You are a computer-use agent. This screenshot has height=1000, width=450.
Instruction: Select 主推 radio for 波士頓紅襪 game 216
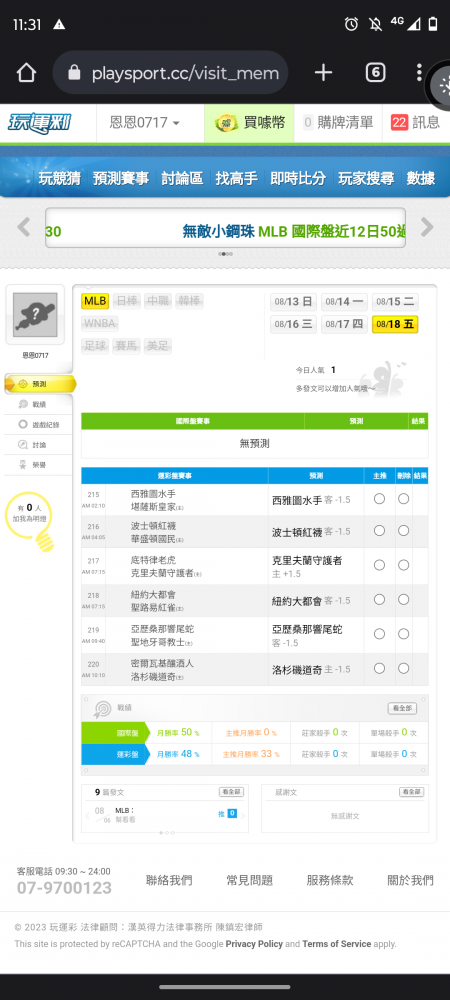pos(379,531)
